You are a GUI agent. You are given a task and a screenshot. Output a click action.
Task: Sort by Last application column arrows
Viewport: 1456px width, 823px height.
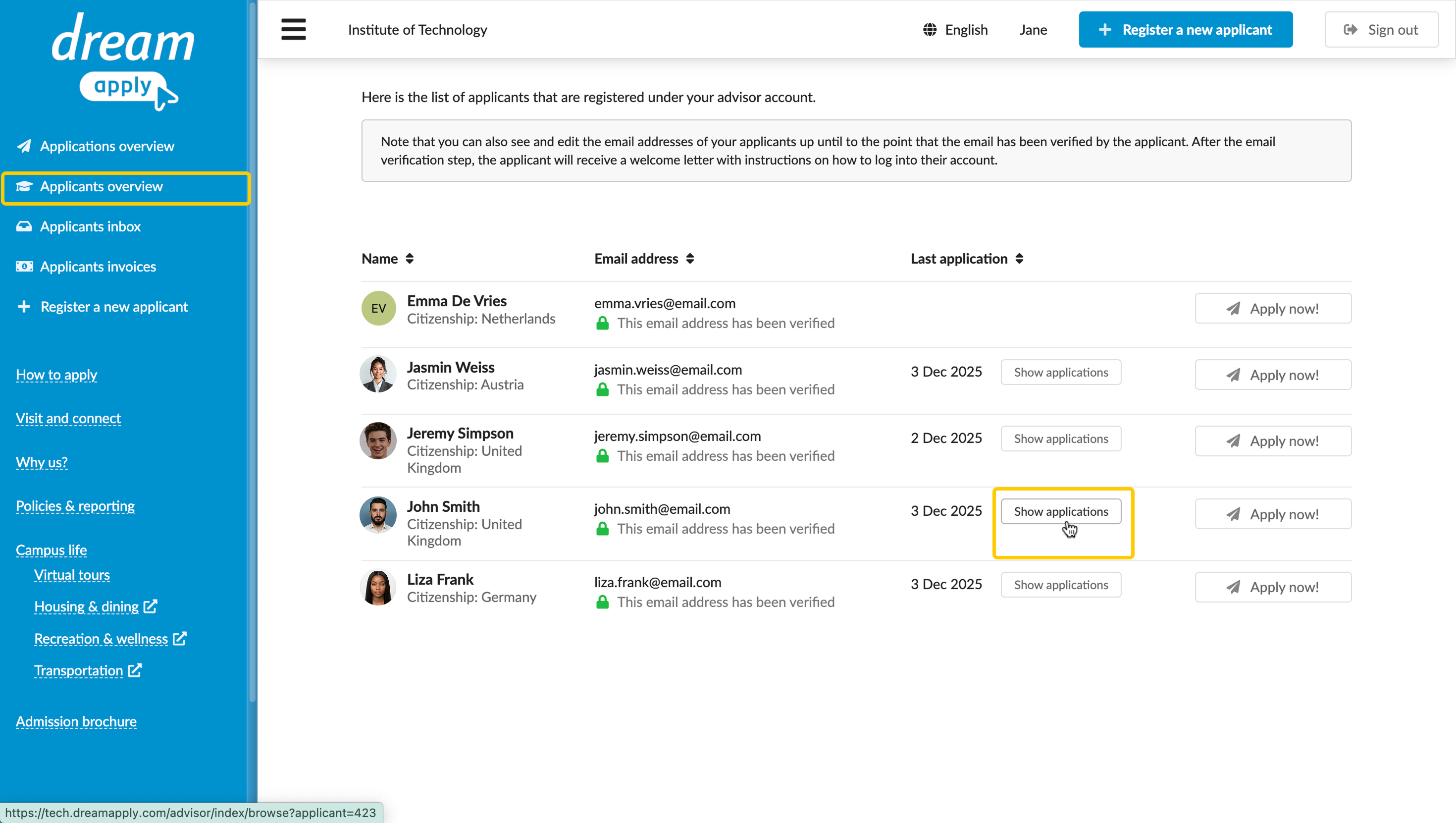(1019, 259)
